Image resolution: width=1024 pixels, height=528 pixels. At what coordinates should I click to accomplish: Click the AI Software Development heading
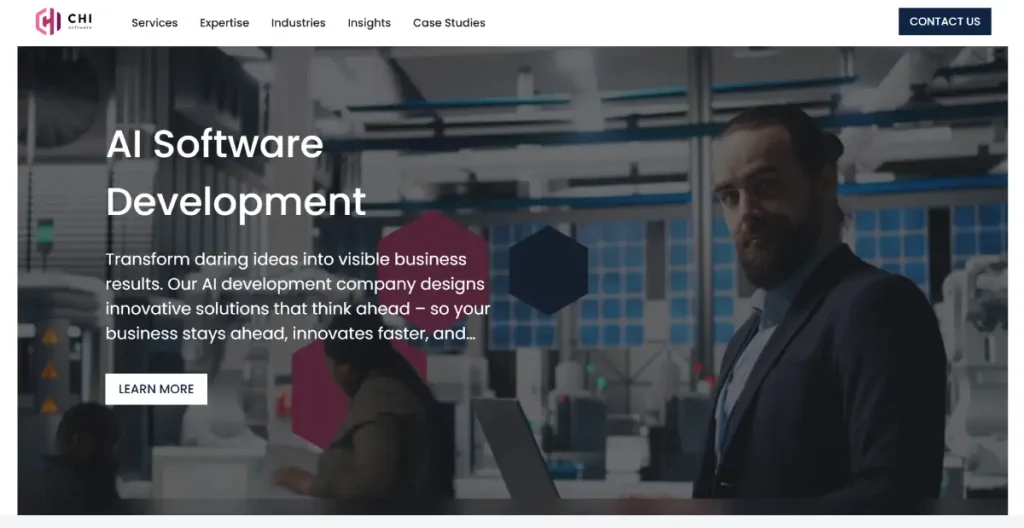tap(236, 172)
